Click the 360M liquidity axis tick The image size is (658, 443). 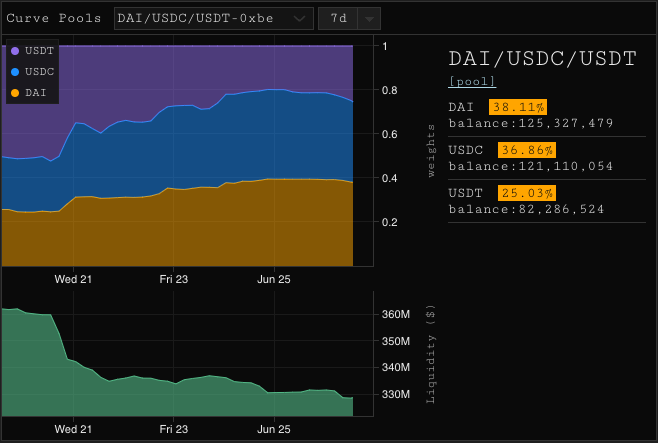click(395, 314)
